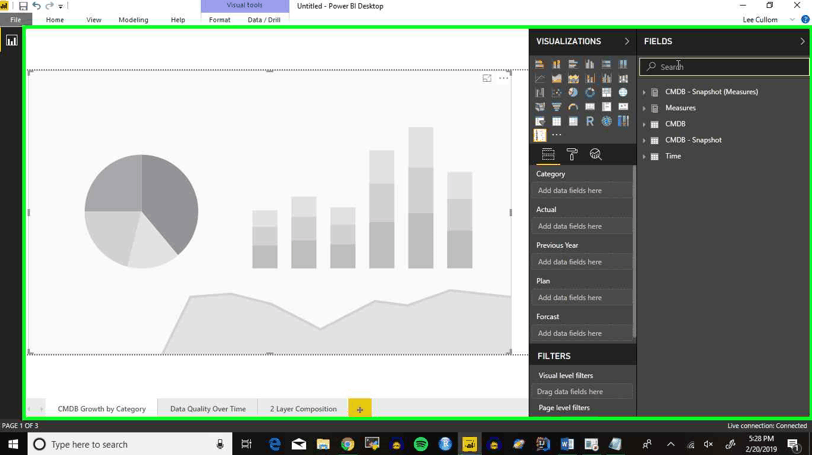Select the Pie chart visual

573,93
